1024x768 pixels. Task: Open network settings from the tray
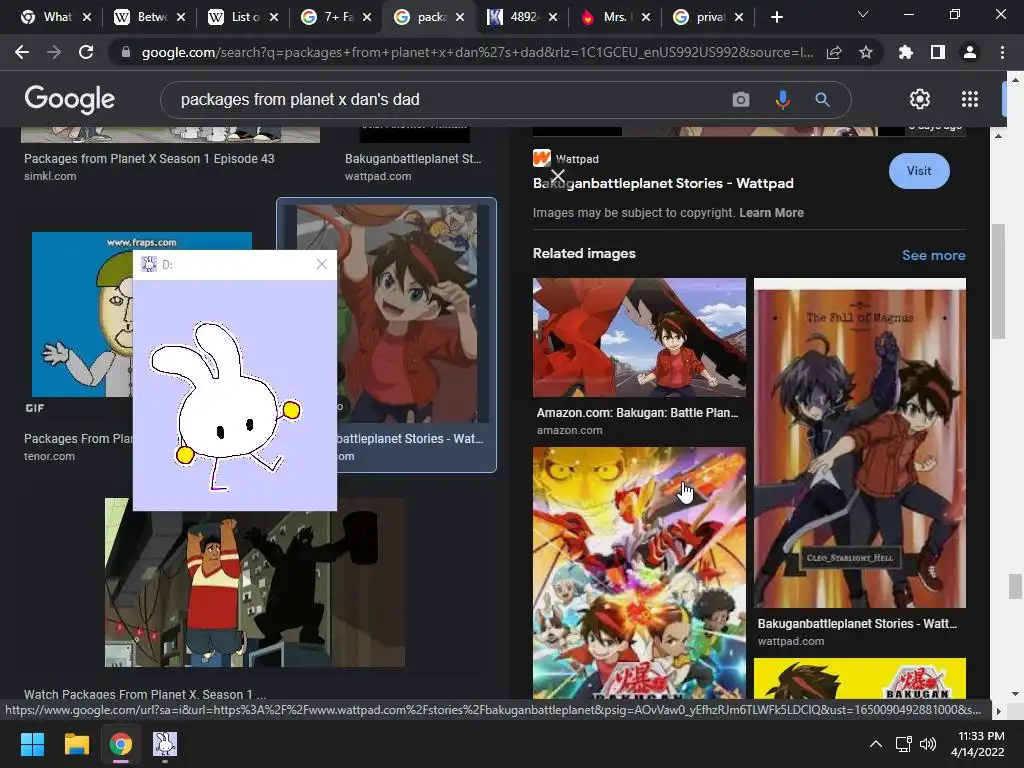903,744
